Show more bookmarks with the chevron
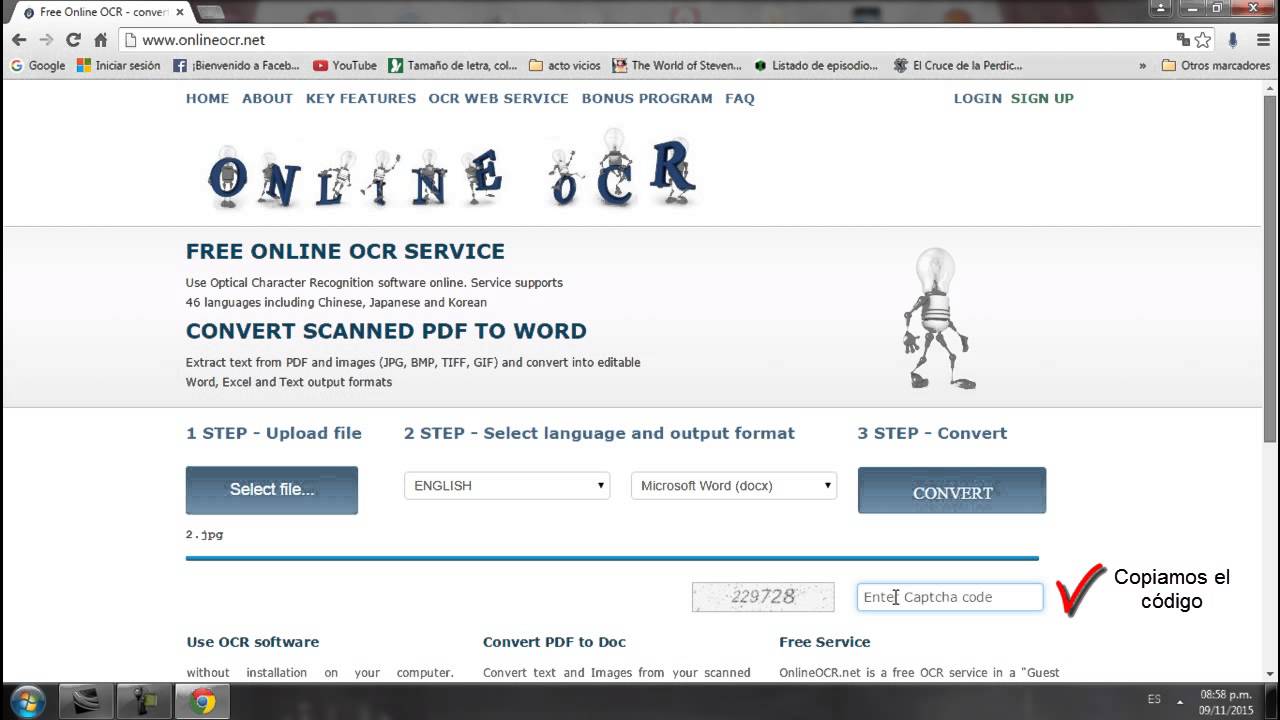The image size is (1280, 720). click(x=1142, y=66)
